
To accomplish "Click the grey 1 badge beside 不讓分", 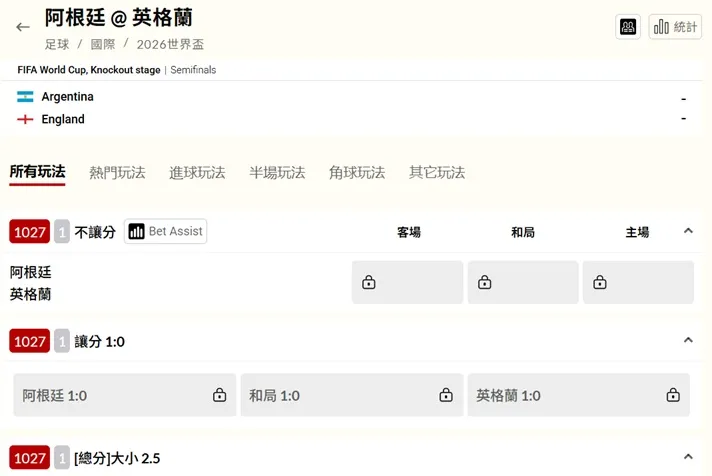I will coord(62,232).
